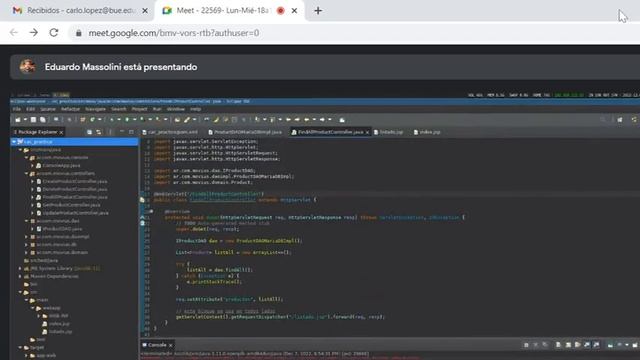Click the Save toolbar icon

[33, 120]
